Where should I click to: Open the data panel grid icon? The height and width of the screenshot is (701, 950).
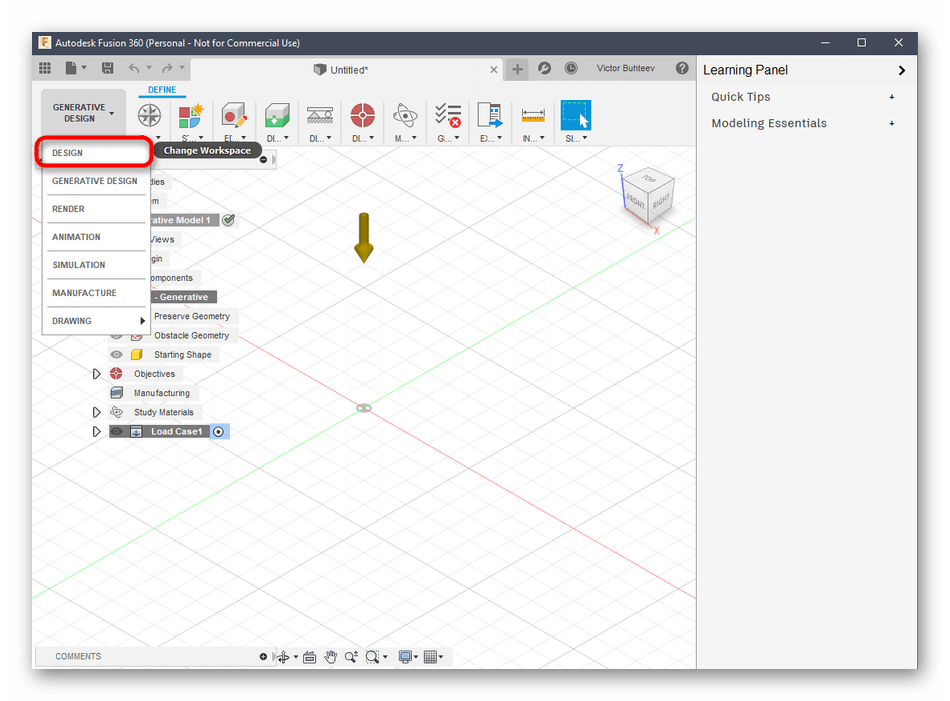coord(45,68)
